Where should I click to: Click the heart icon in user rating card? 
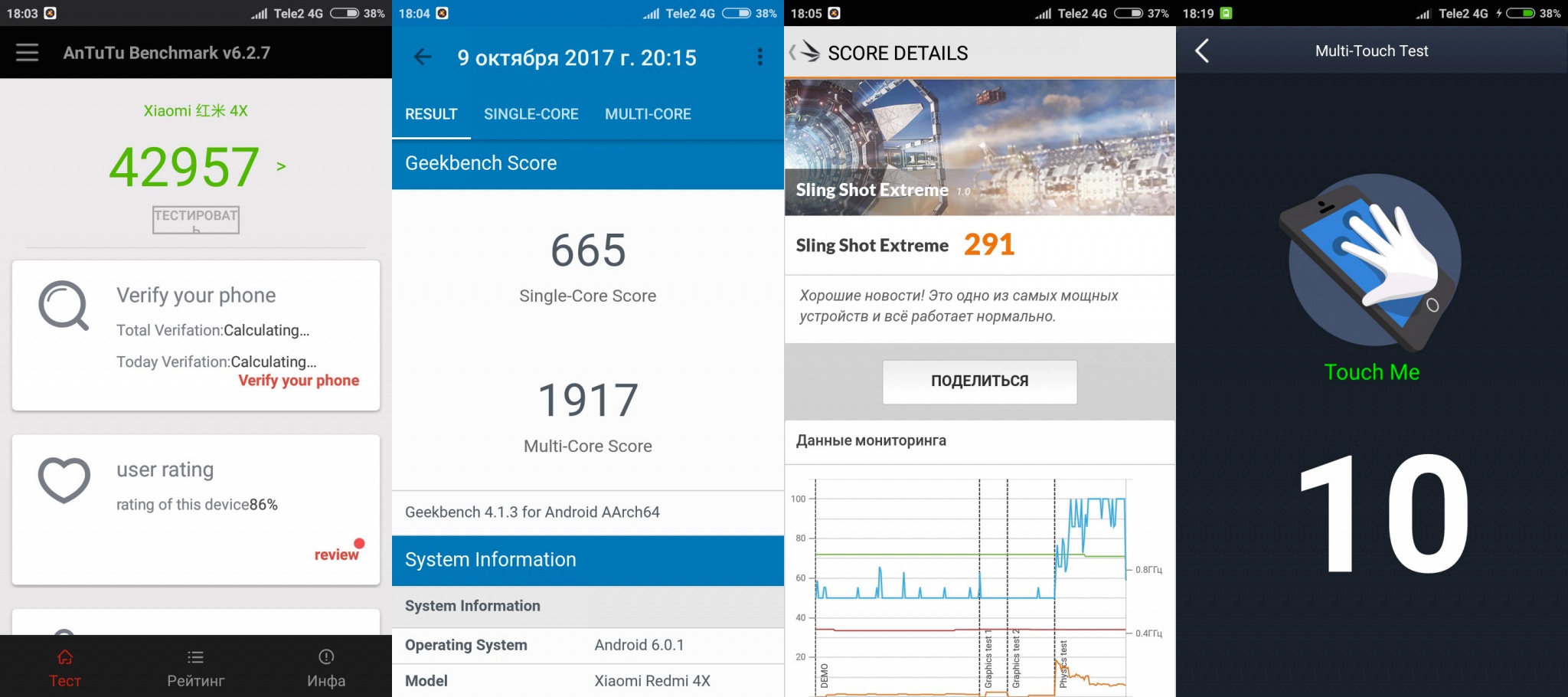point(64,480)
